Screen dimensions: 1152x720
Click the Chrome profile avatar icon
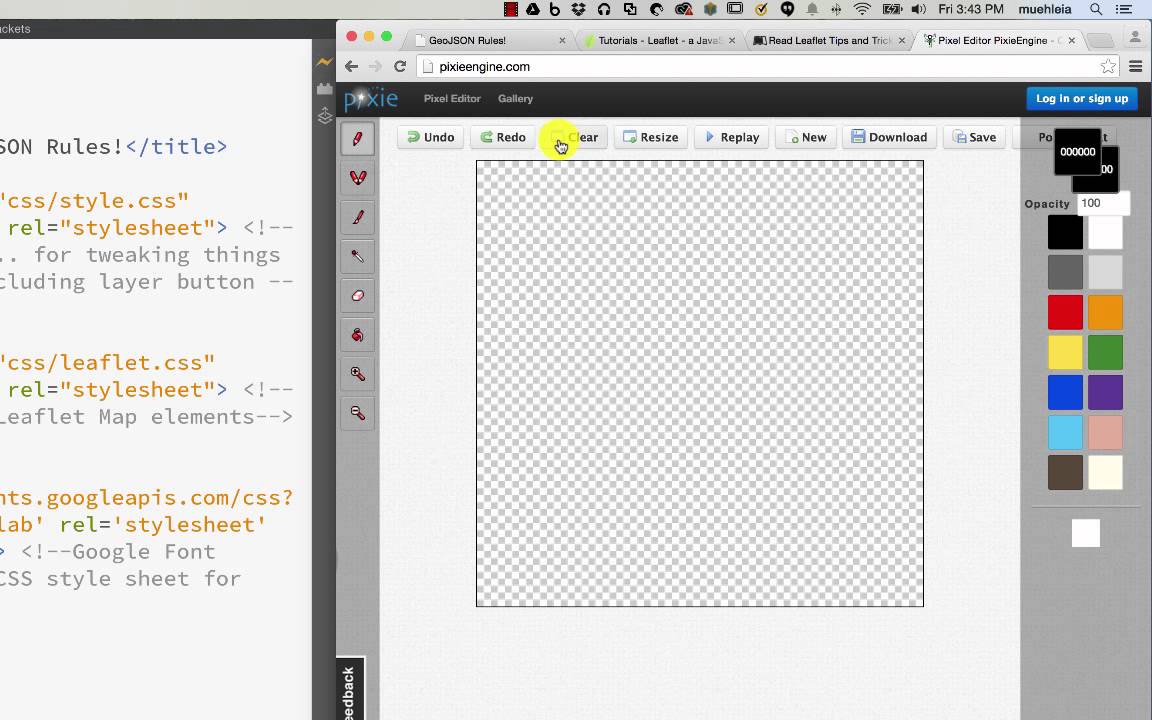[x=1135, y=37]
